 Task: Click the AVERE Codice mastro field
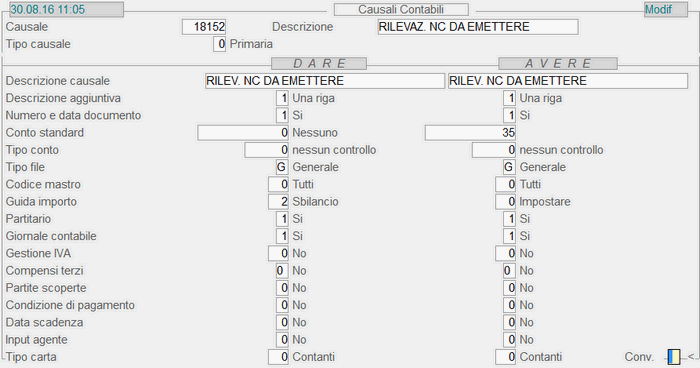(x=505, y=184)
